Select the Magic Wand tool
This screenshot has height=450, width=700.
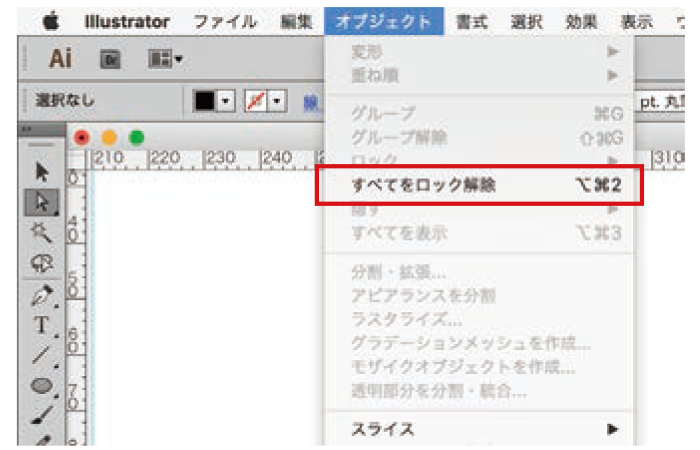click(x=42, y=233)
